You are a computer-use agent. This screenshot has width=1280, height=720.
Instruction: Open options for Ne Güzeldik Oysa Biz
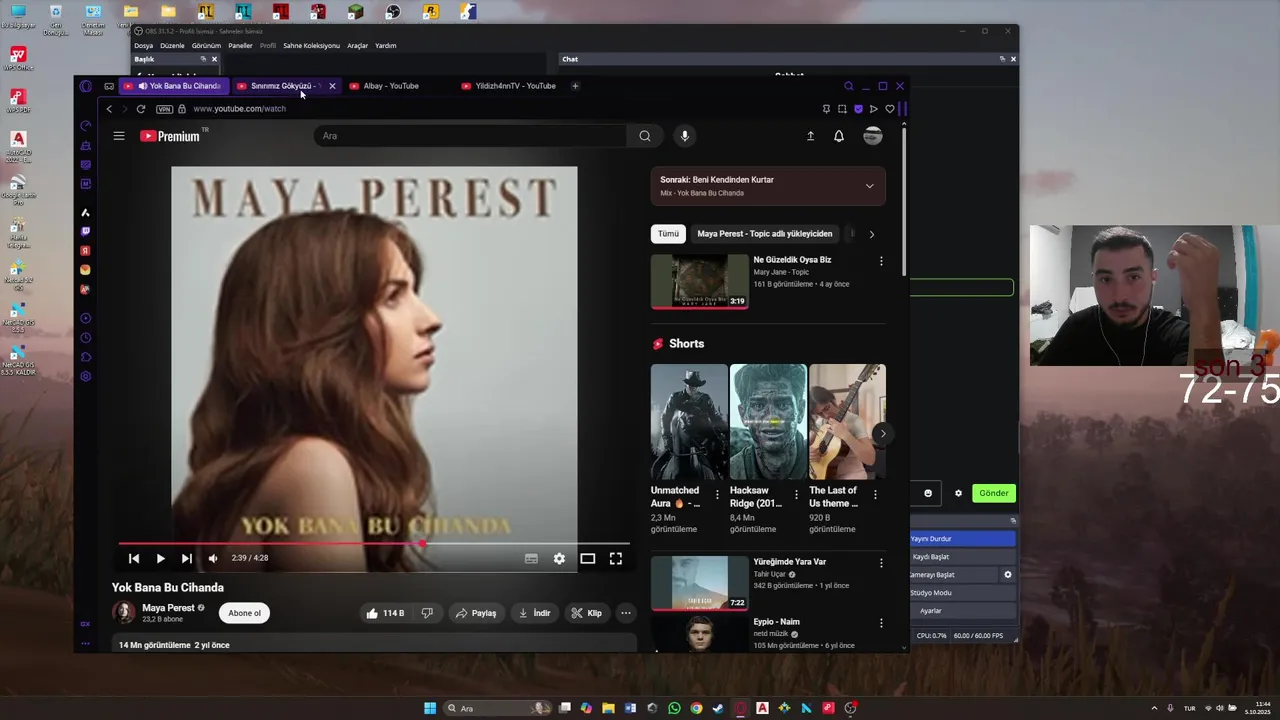point(881,261)
